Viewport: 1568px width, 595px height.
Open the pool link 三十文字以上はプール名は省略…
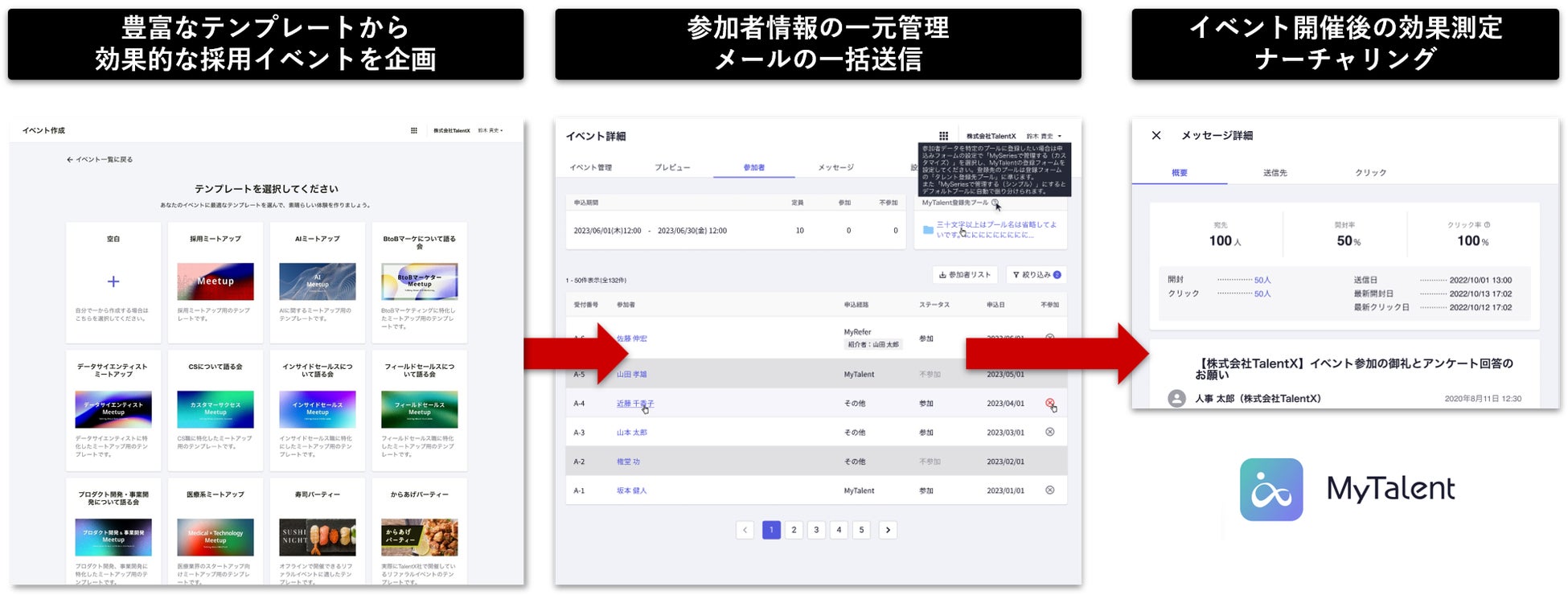click(997, 229)
